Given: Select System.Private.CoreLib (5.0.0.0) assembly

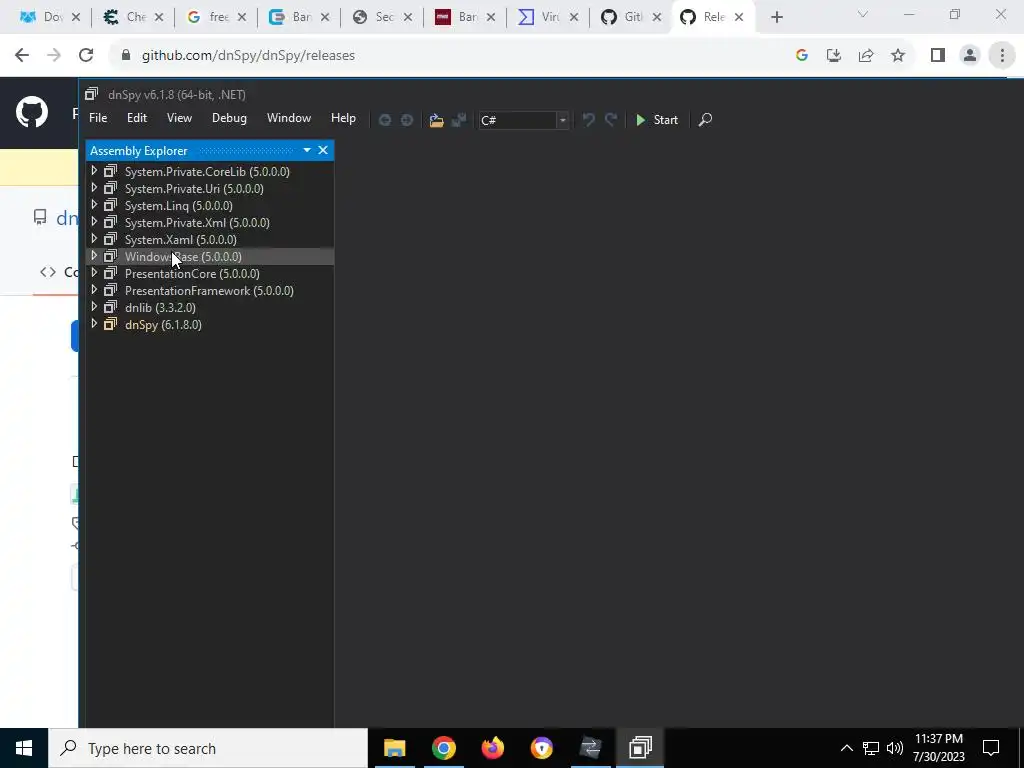Looking at the screenshot, I should (207, 172).
